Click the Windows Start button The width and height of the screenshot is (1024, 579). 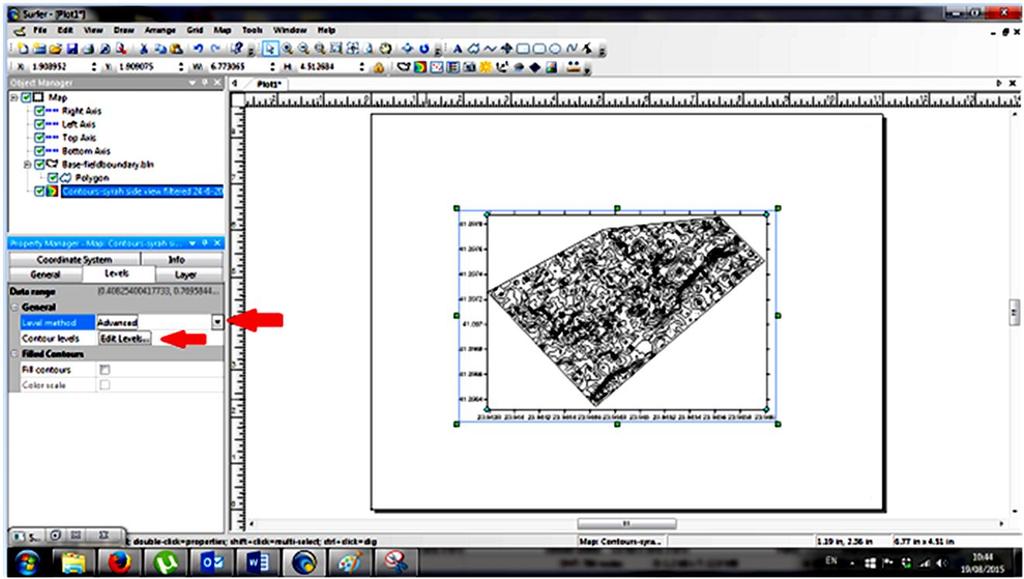[x=27, y=561]
